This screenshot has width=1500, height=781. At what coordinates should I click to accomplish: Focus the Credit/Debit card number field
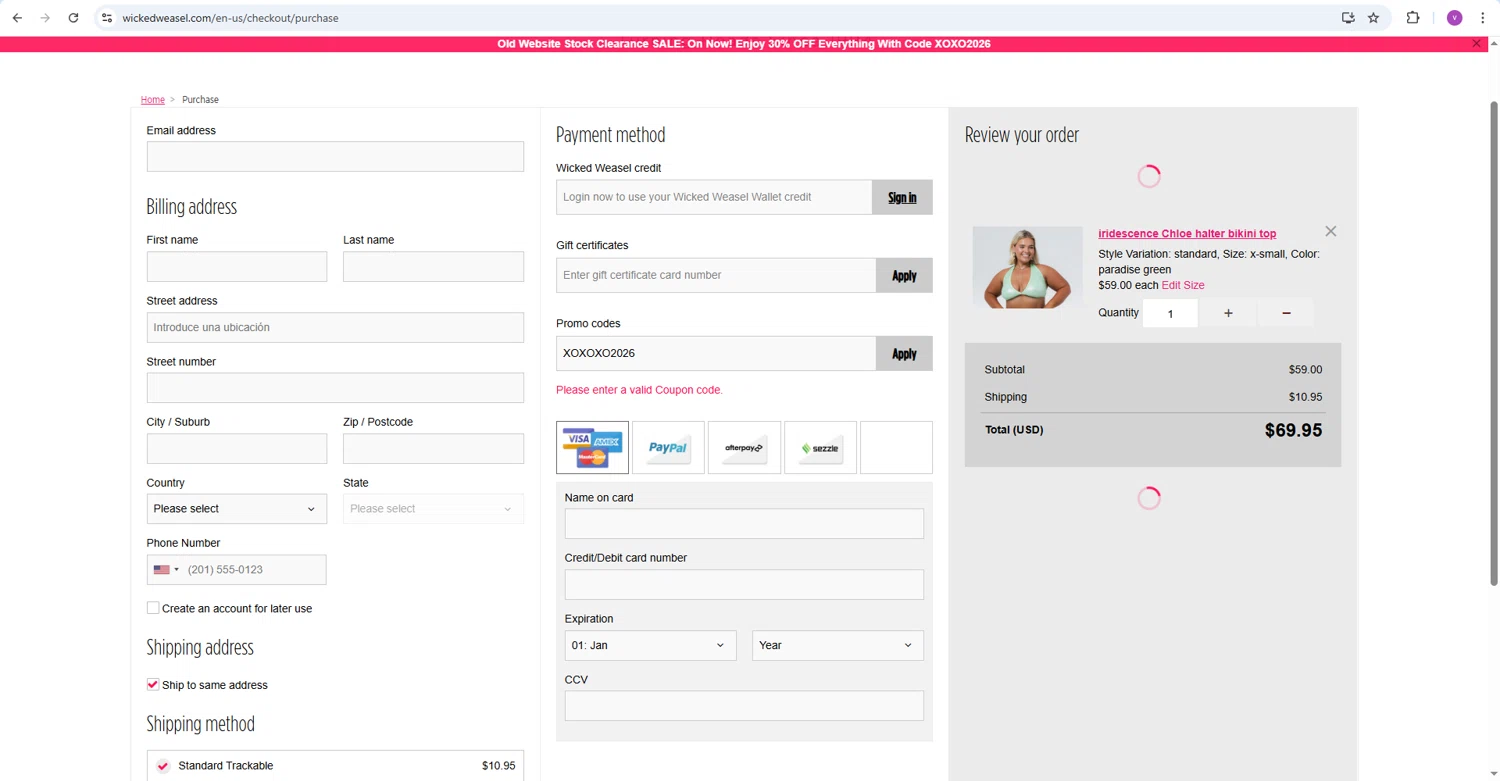pos(744,584)
